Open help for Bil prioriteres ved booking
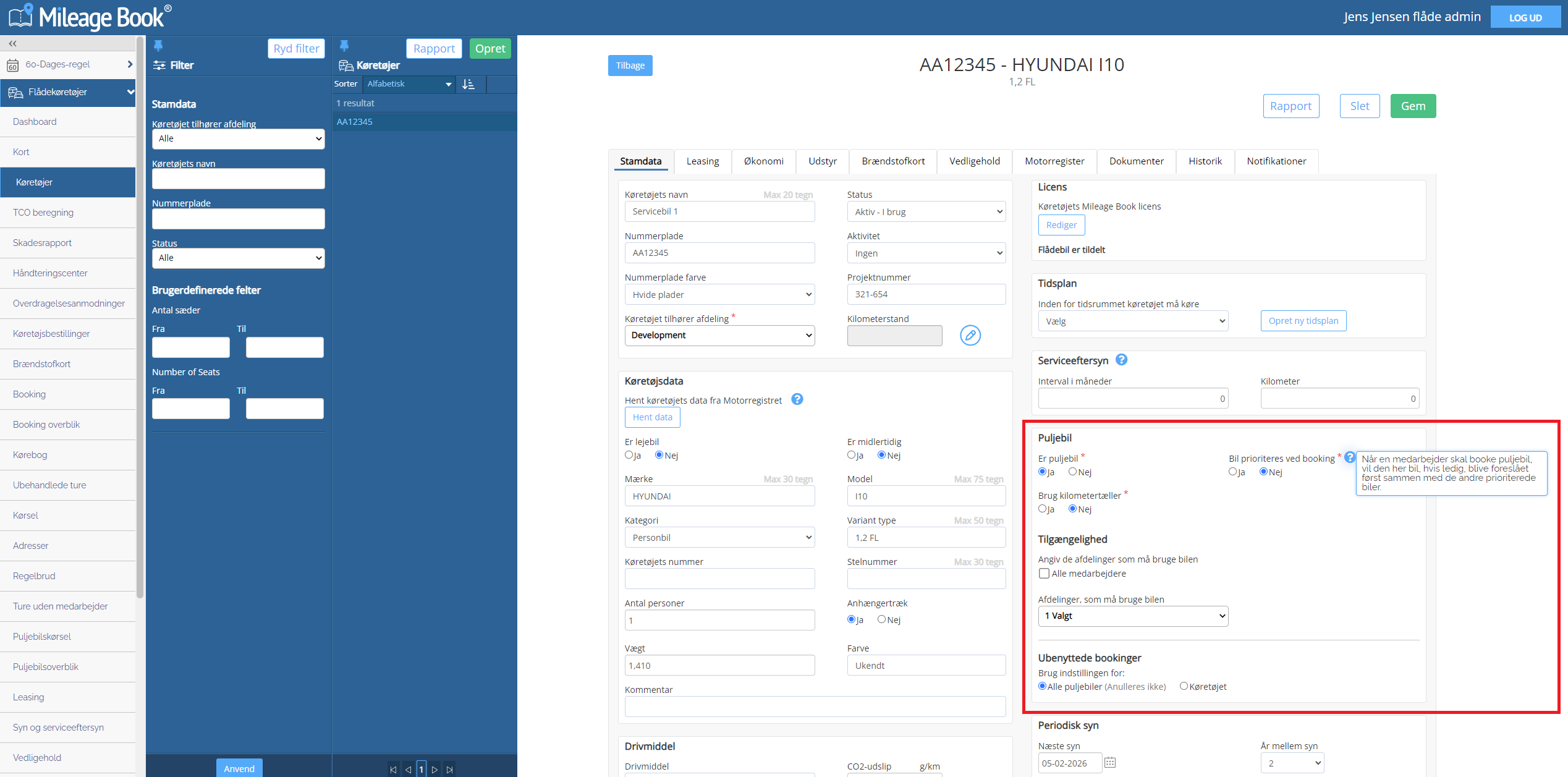This screenshot has width=1568, height=777. (x=1350, y=457)
